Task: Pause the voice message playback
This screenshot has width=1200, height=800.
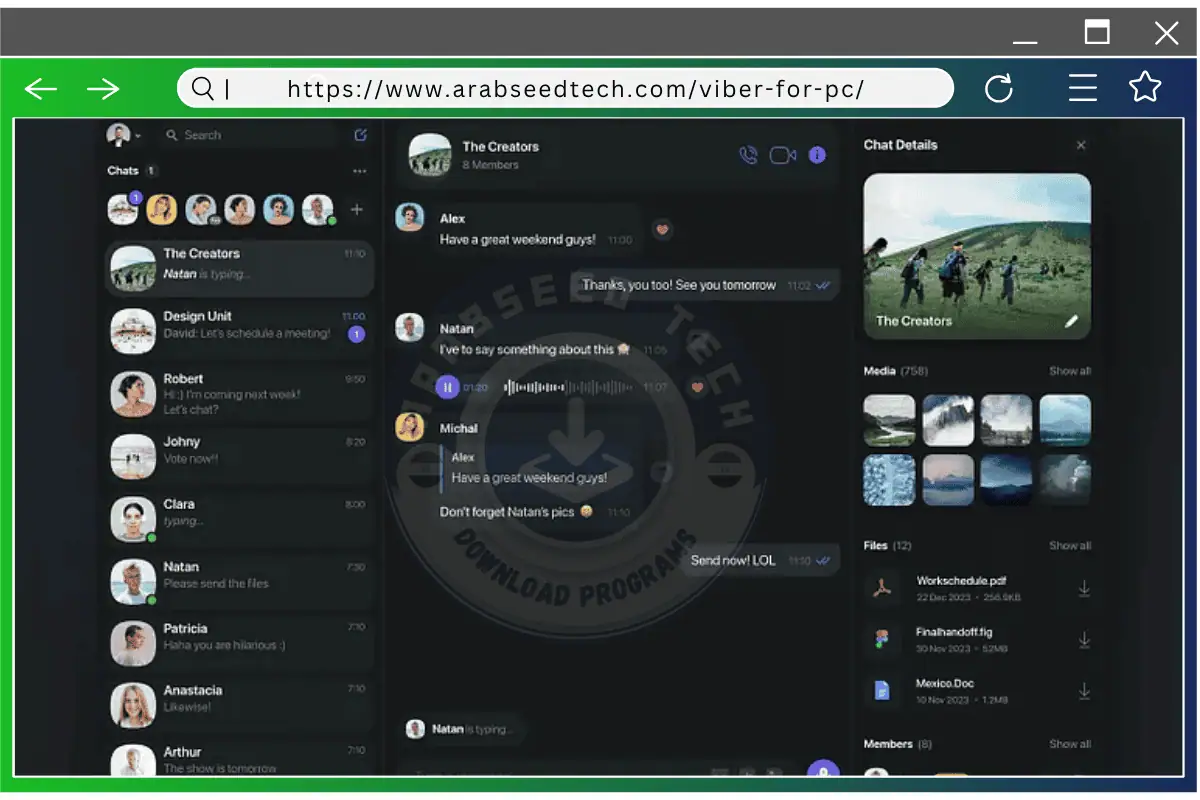Action: pos(447,387)
